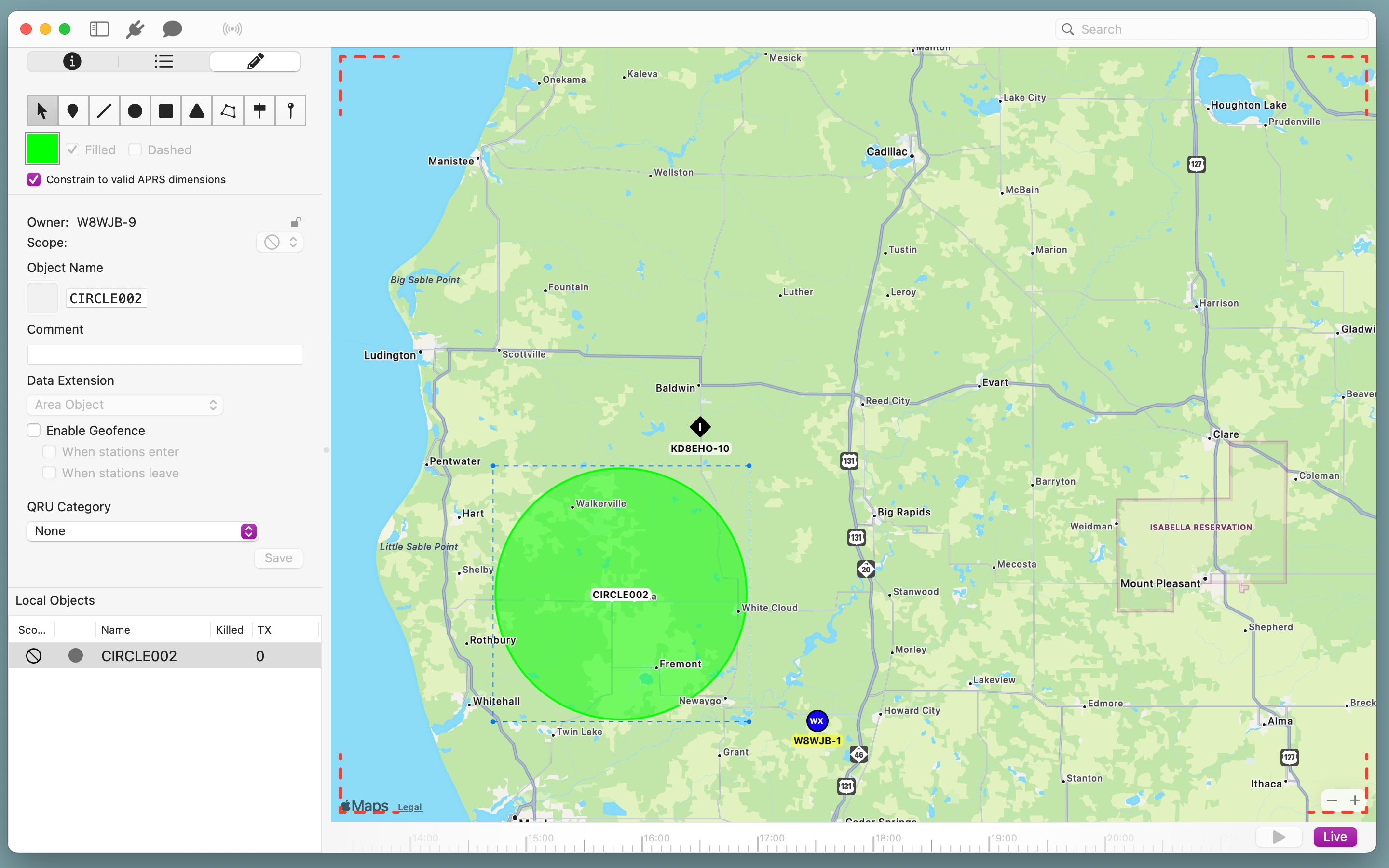Screen dimensions: 1389x868
Task: Open the connections plug icon
Action: click(x=135, y=29)
